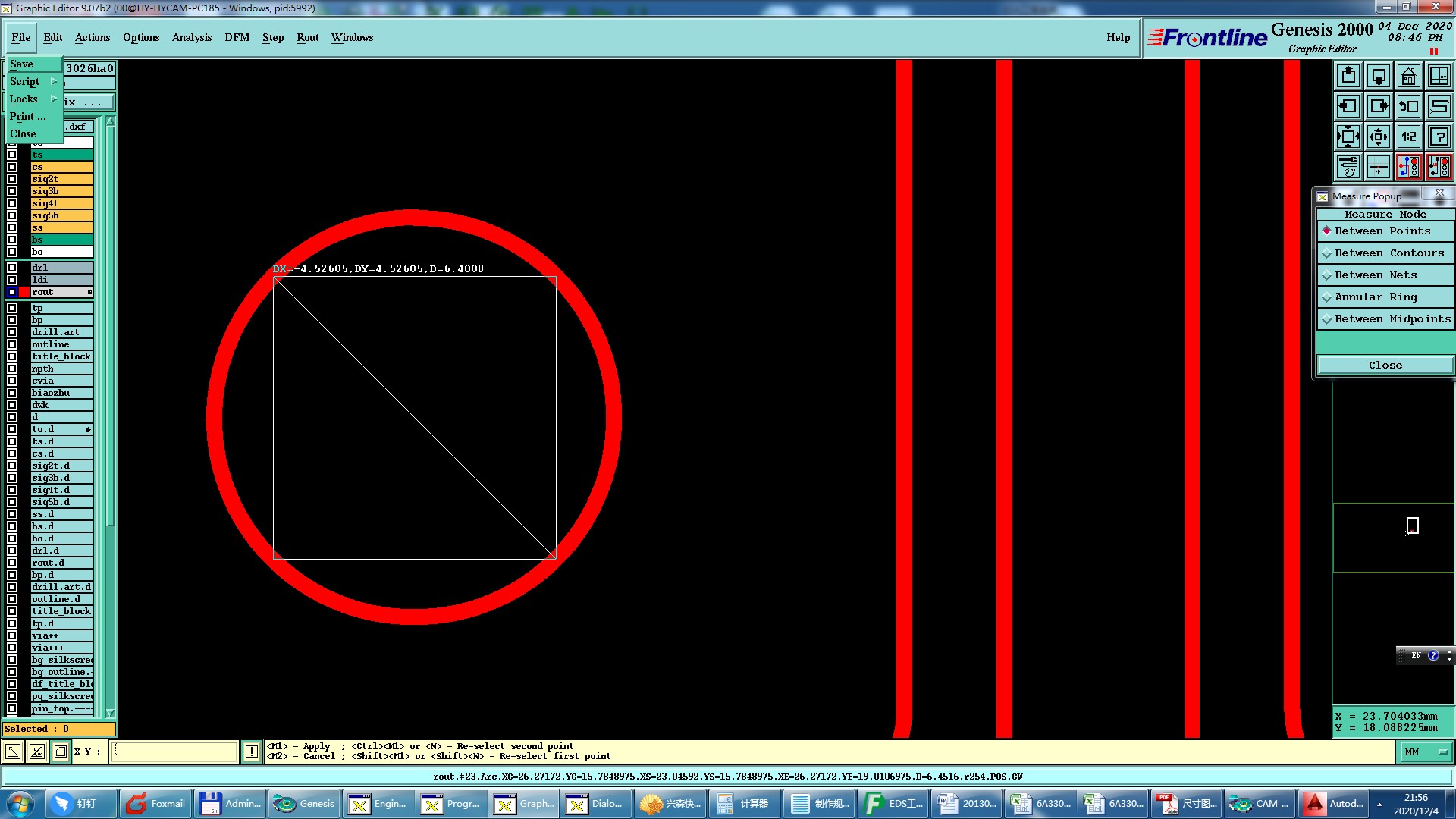This screenshot has height=819, width=1456.
Task: Toggle checkbox for the rout layer
Action: pos(12,292)
